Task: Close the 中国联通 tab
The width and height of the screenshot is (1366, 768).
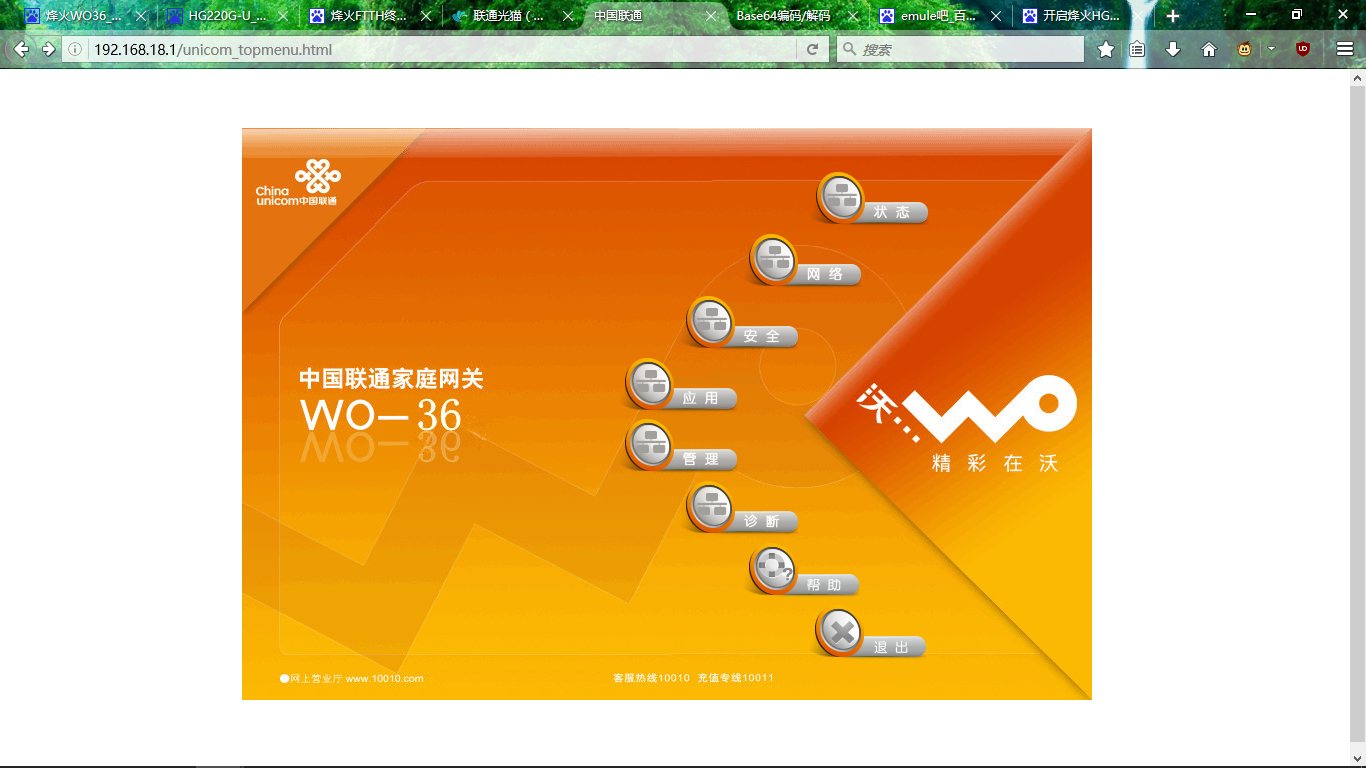Action: pos(711,16)
